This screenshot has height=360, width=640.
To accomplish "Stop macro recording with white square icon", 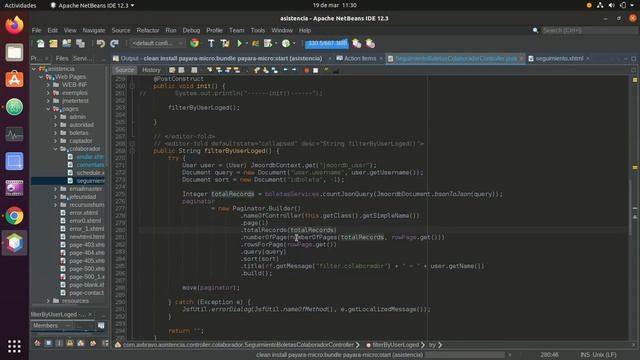I will tap(316, 70).
